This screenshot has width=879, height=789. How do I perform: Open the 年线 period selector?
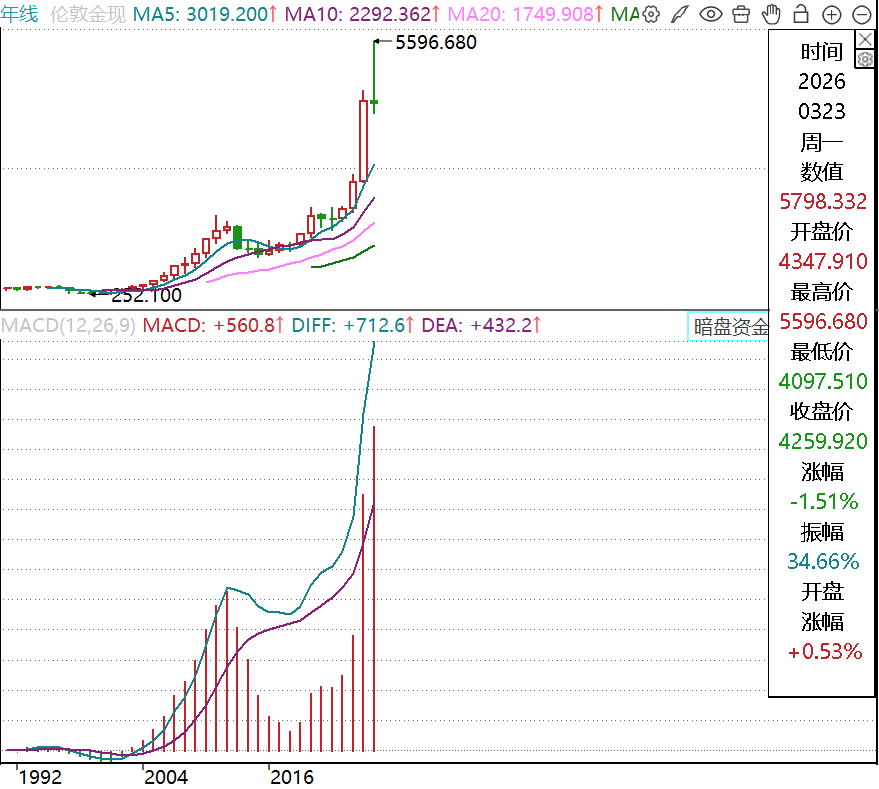20,14
